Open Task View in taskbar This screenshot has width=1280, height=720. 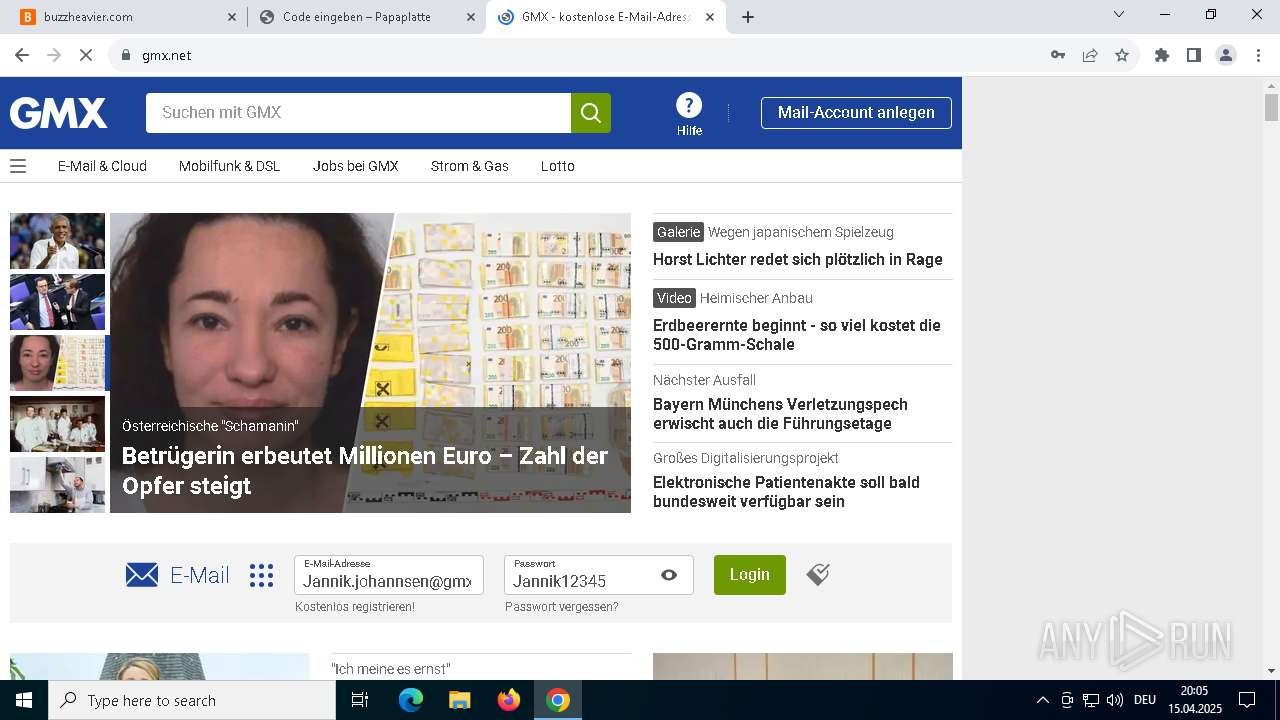[x=360, y=700]
